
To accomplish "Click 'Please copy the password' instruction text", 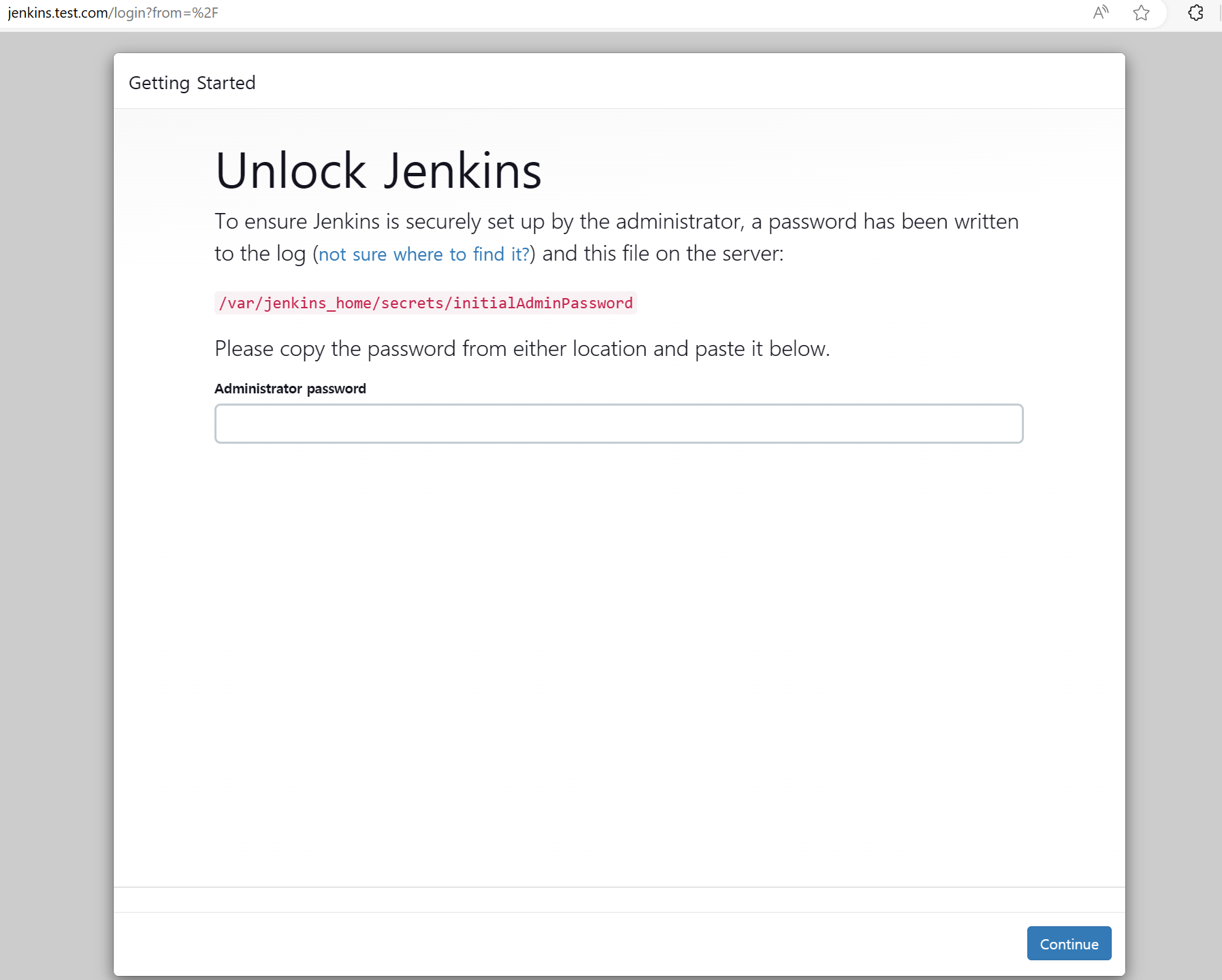I will (522, 349).
